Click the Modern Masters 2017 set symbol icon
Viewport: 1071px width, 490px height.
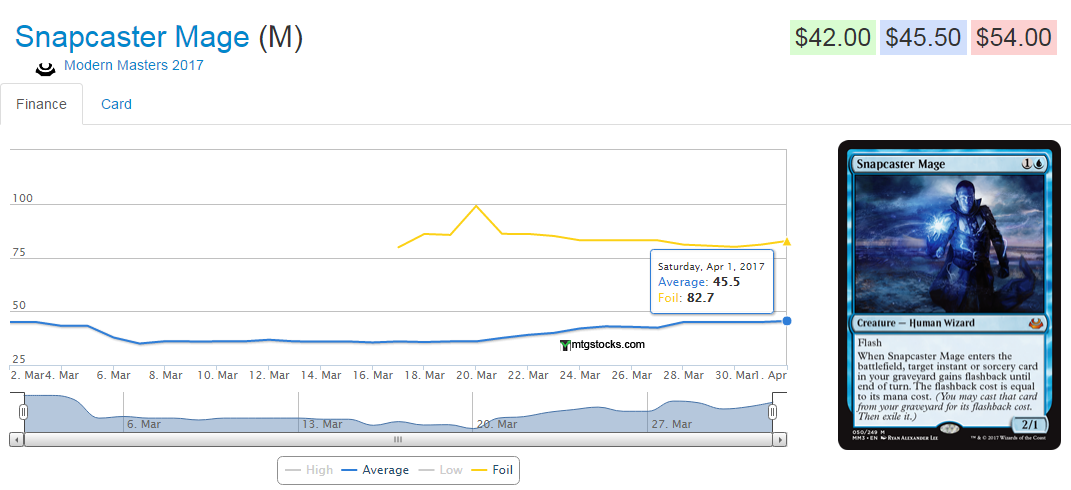(45, 68)
